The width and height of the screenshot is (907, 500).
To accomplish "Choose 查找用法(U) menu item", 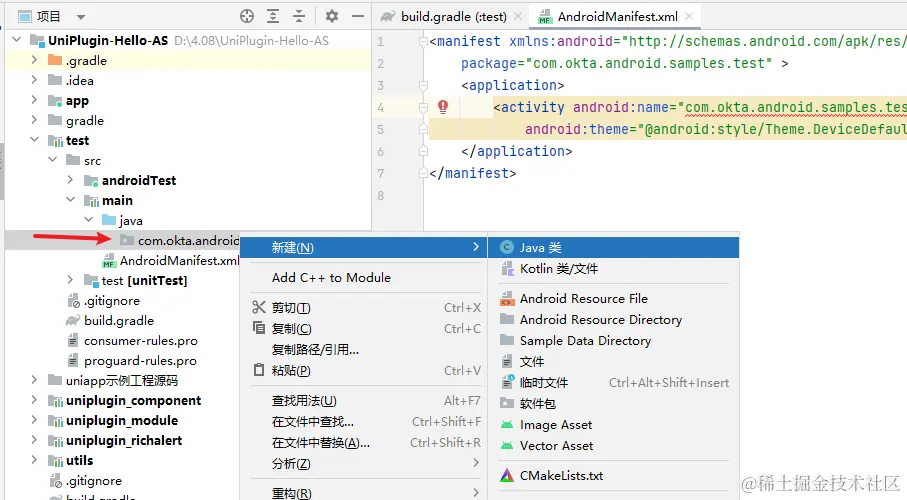I will [x=364, y=400].
